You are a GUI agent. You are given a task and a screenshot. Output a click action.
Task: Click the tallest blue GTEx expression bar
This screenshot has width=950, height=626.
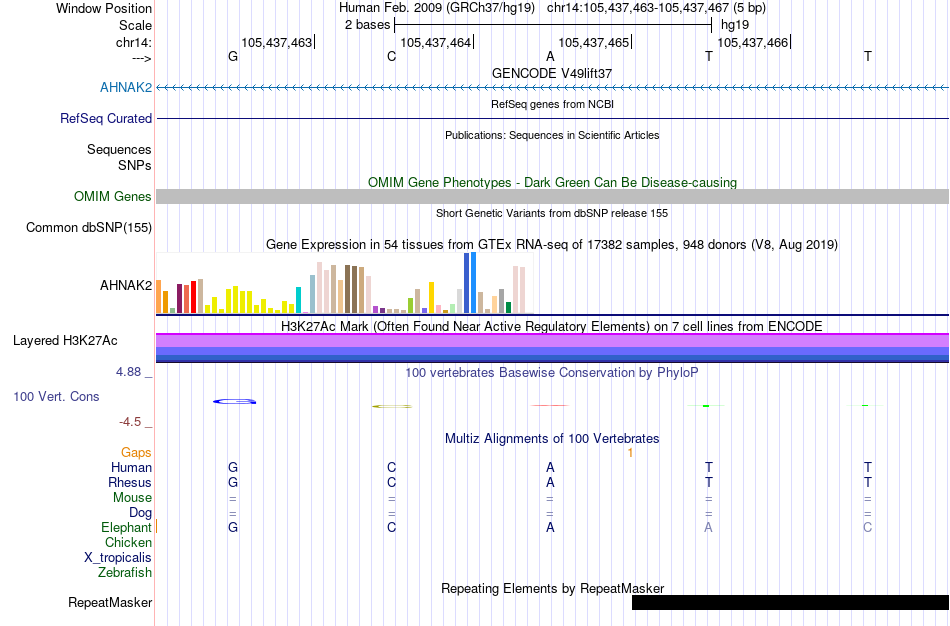click(474, 282)
